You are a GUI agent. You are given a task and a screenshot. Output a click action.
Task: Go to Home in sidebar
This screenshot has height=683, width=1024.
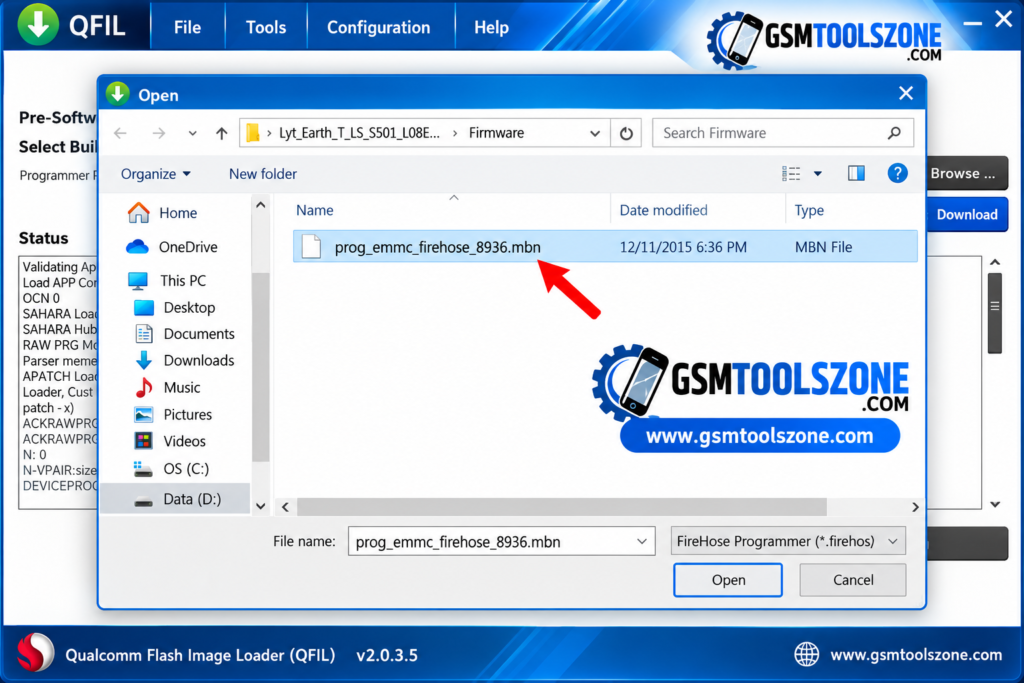tap(178, 213)
